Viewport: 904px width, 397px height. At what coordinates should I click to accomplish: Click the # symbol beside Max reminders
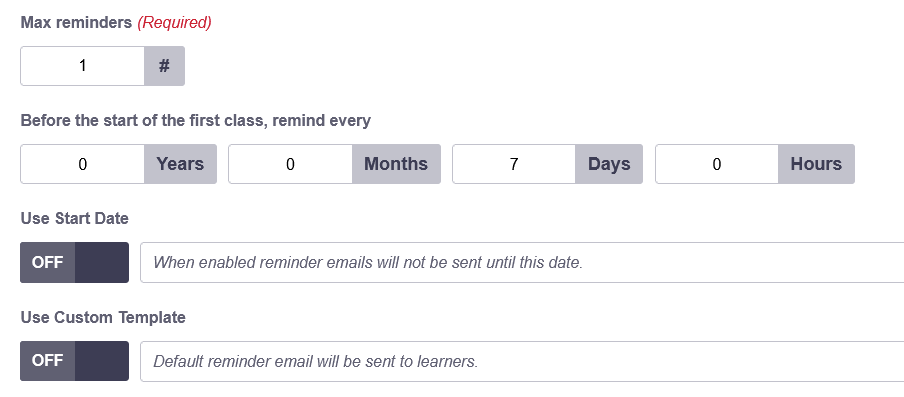(x=164, y=66)
